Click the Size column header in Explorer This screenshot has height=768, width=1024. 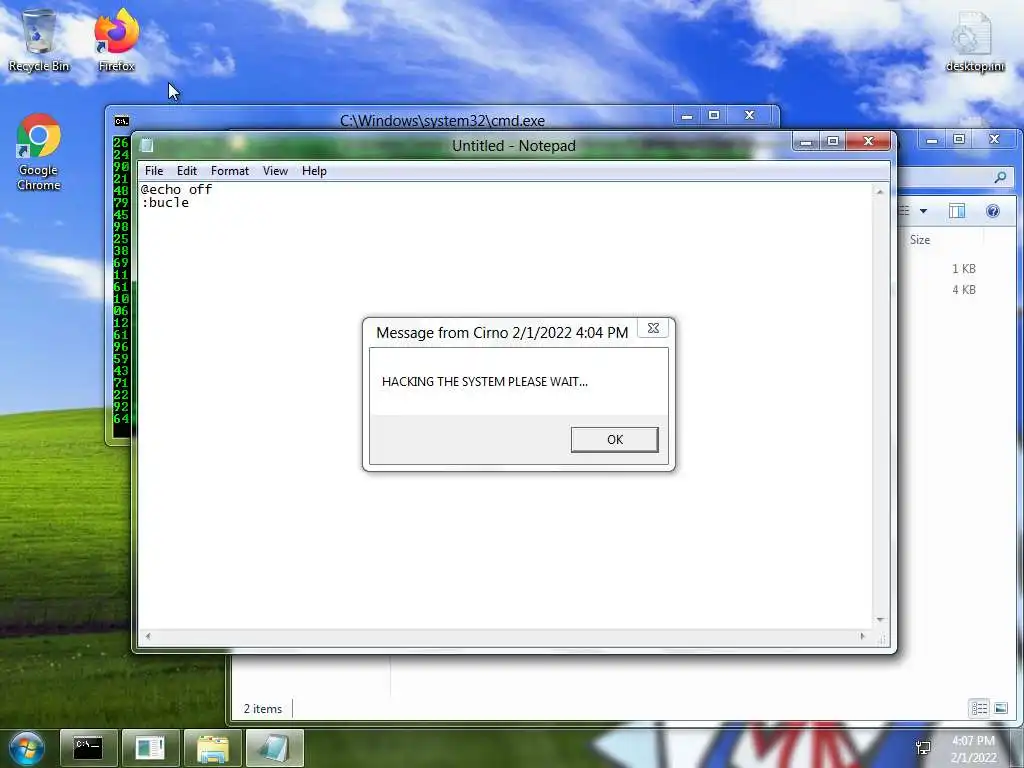(920, 240)
